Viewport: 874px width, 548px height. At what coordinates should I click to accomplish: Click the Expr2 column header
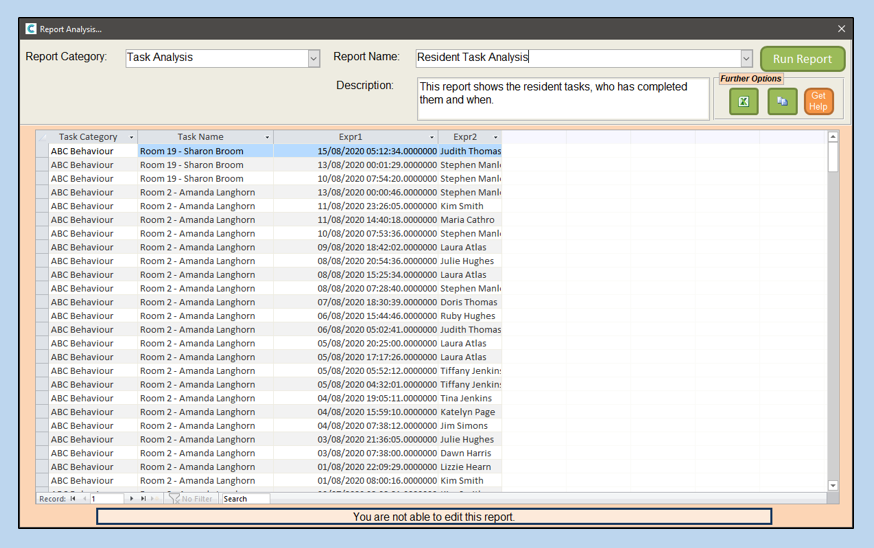pyautogui.click(x=464, y=137)
